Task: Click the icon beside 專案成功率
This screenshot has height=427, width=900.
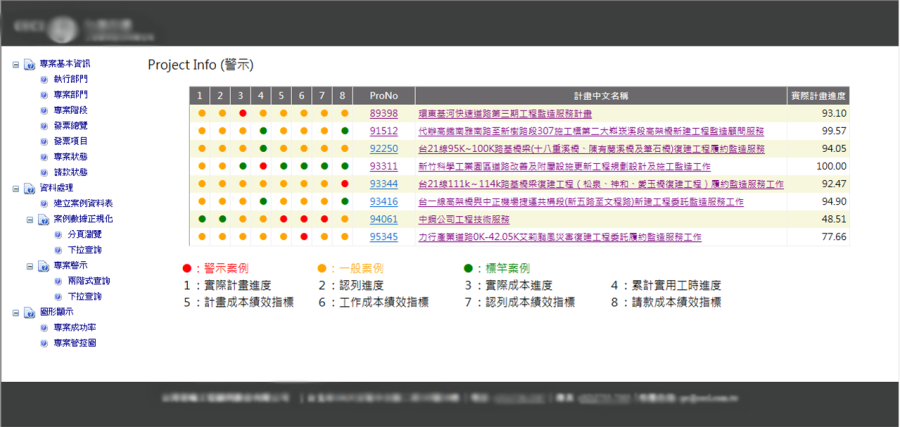Action: 44,327
